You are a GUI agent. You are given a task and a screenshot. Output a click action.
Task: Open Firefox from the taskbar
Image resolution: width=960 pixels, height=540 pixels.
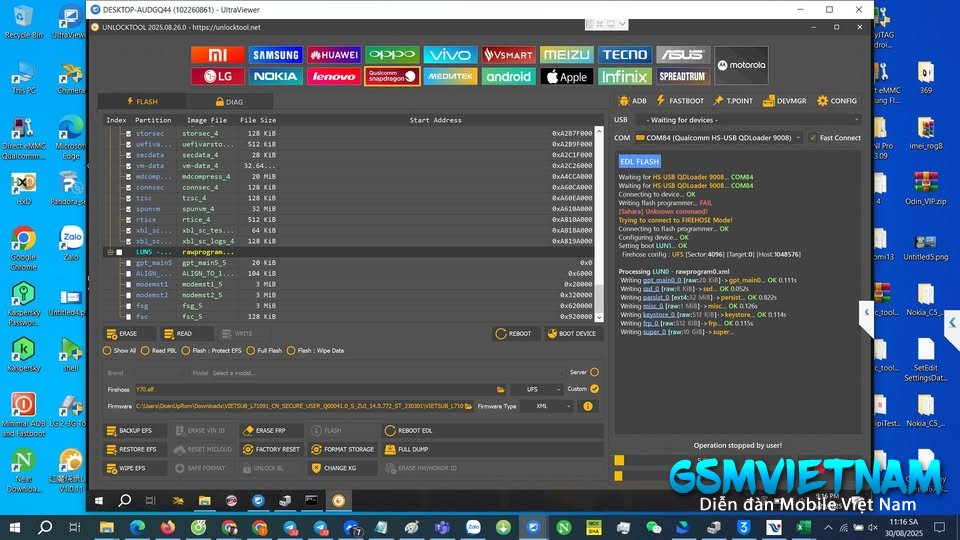168,527
